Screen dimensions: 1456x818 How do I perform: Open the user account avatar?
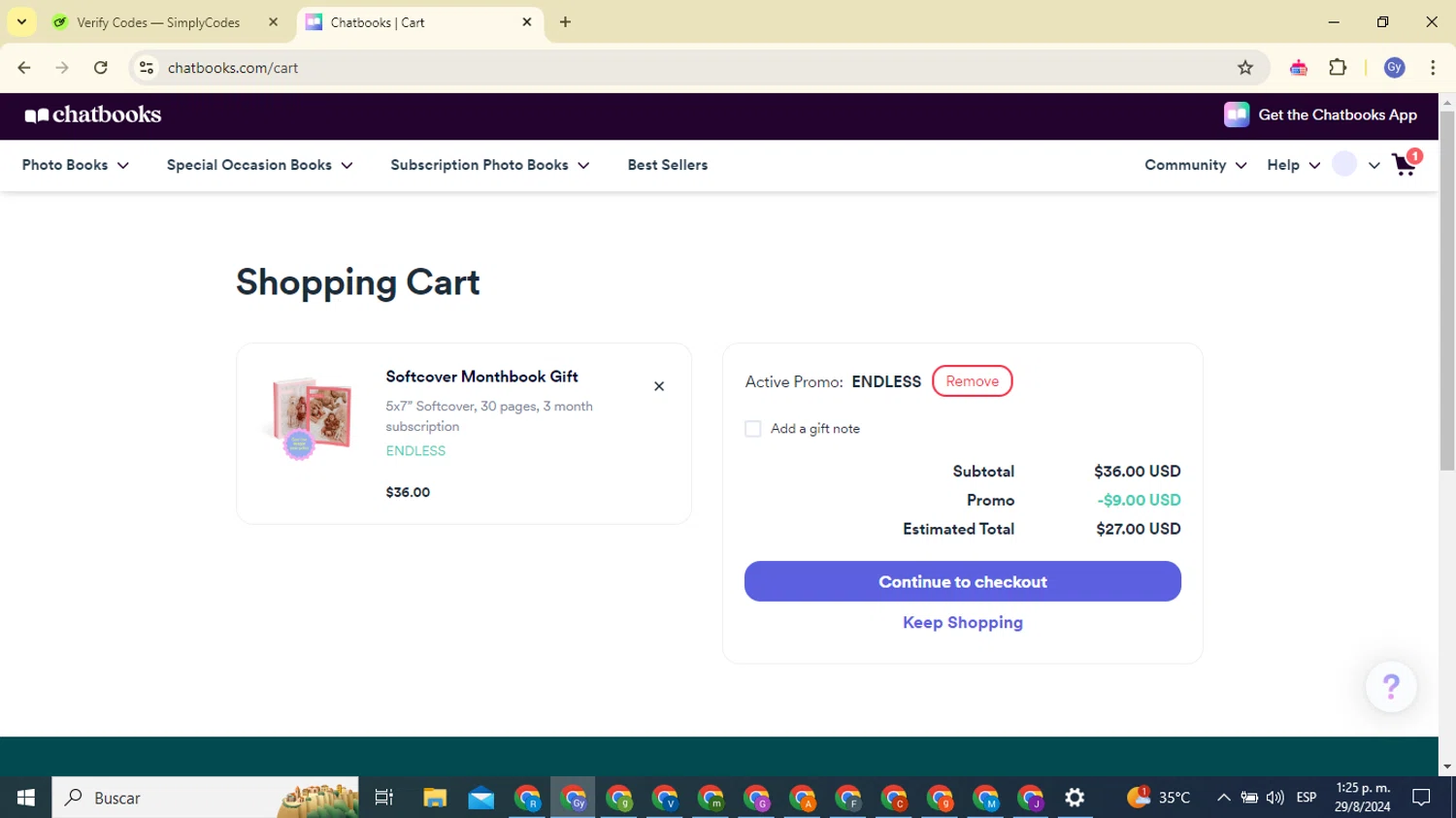pyautogui.click(x=1344, y=164)
